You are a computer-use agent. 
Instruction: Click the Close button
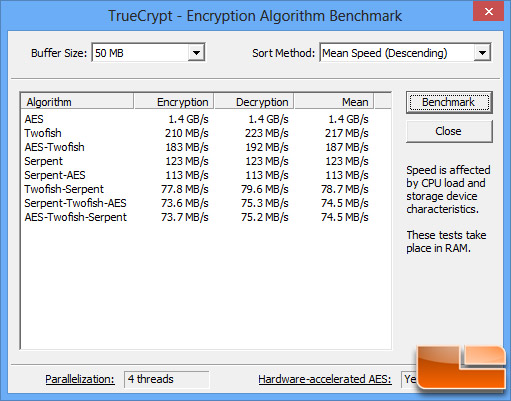click(x=449, y=131)
